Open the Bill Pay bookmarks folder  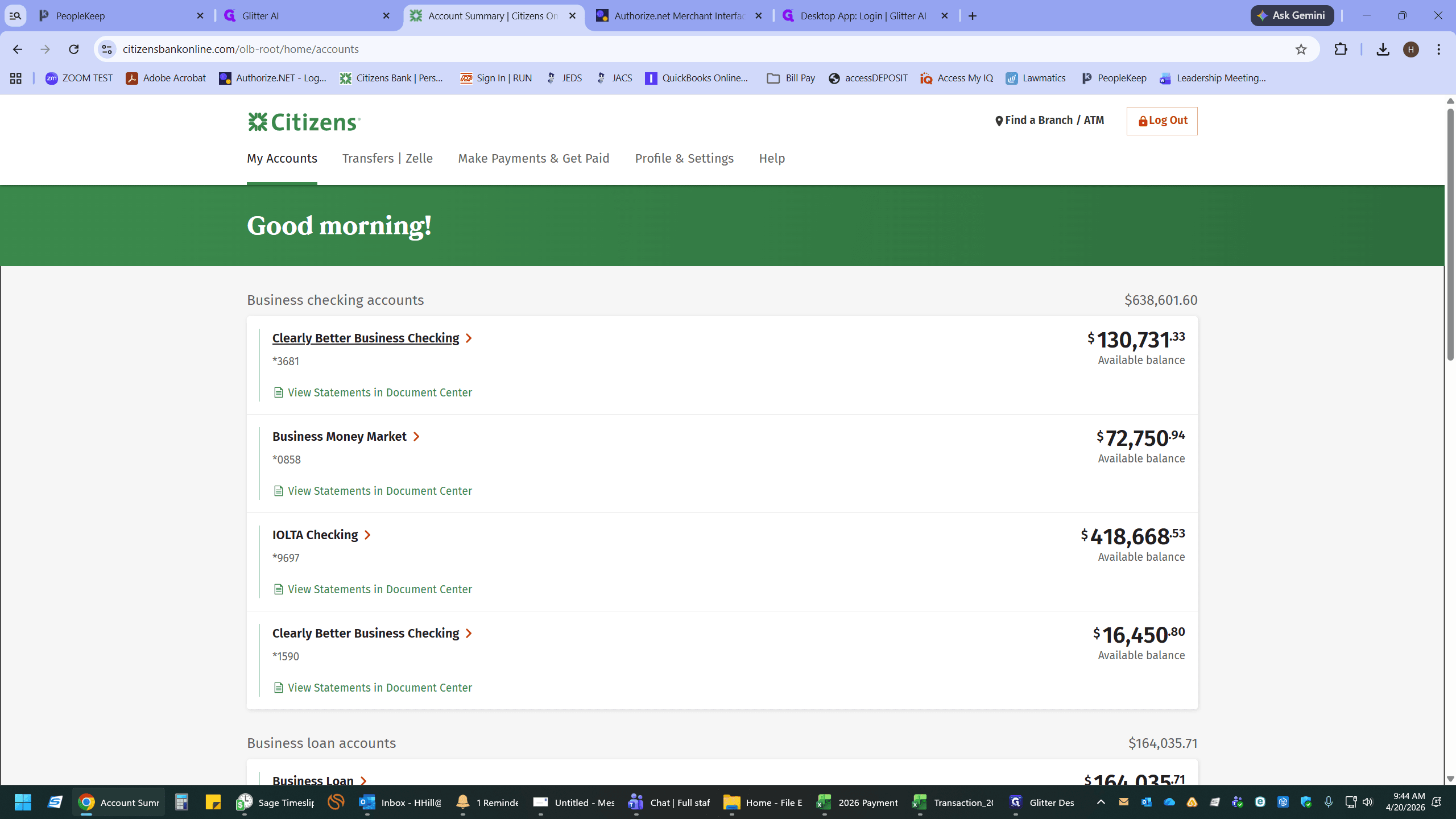pyautogui.click(x=791, y=78)
